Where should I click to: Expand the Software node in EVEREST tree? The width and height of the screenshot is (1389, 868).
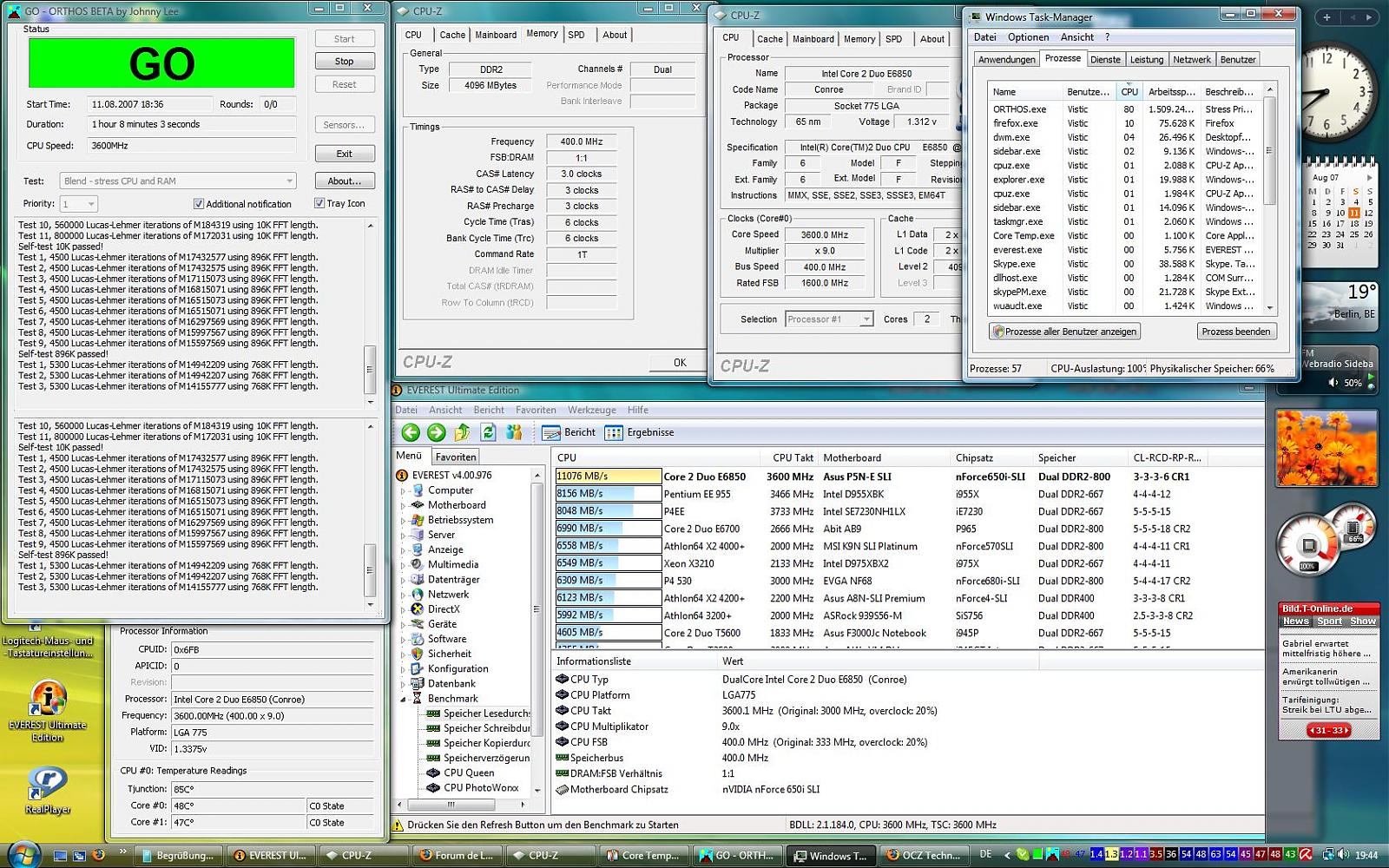pos(403,639)
